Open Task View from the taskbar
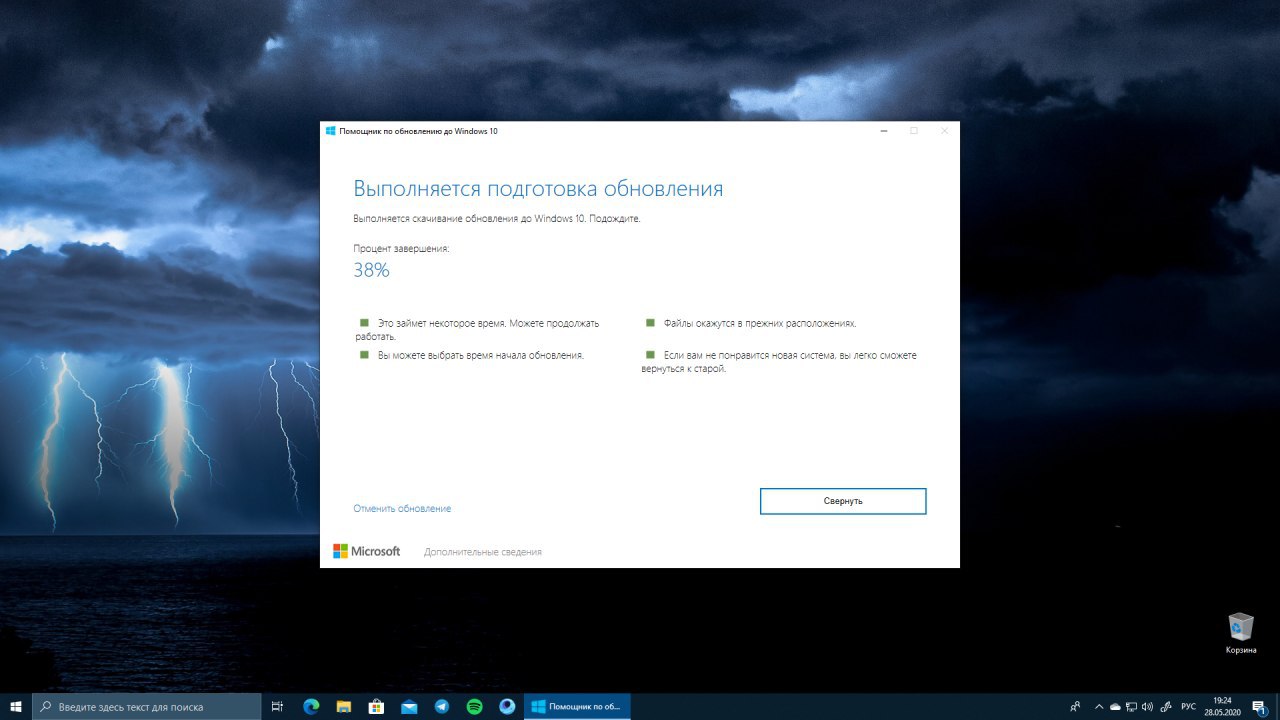The height and width of the screenshot is (720, 1280). pos(278,706)
